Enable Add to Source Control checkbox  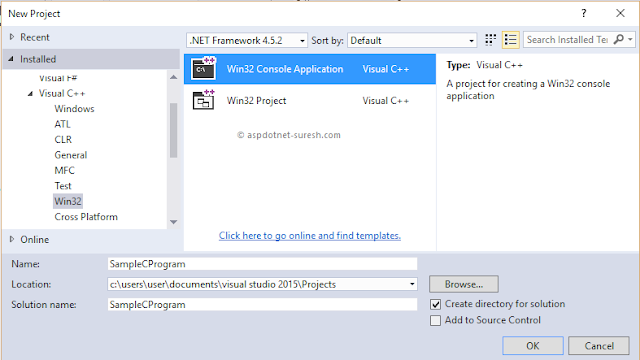436,320
